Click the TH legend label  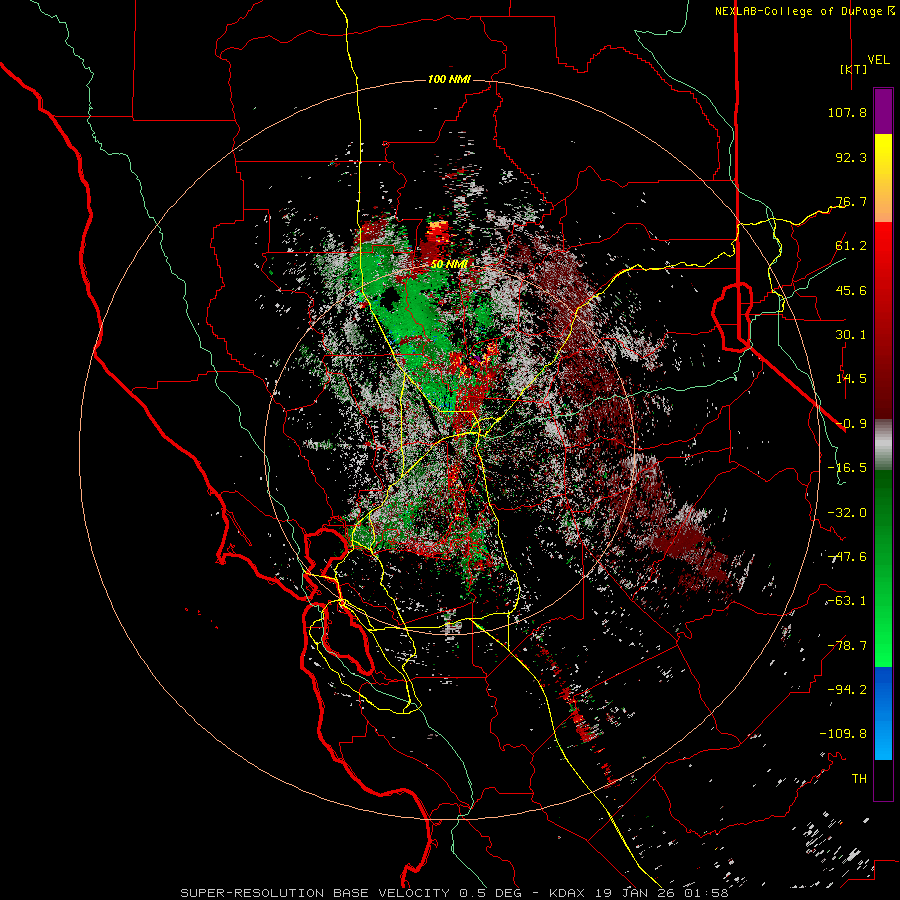tap(859, 779)
